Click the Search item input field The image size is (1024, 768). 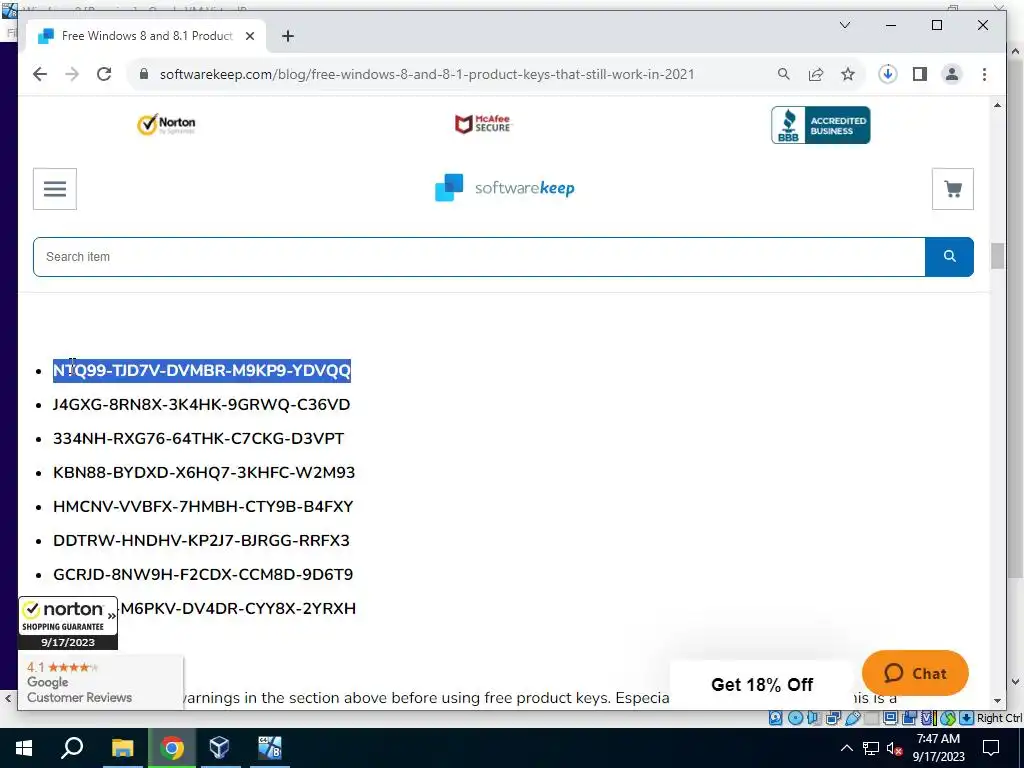[x=479, y=257]
